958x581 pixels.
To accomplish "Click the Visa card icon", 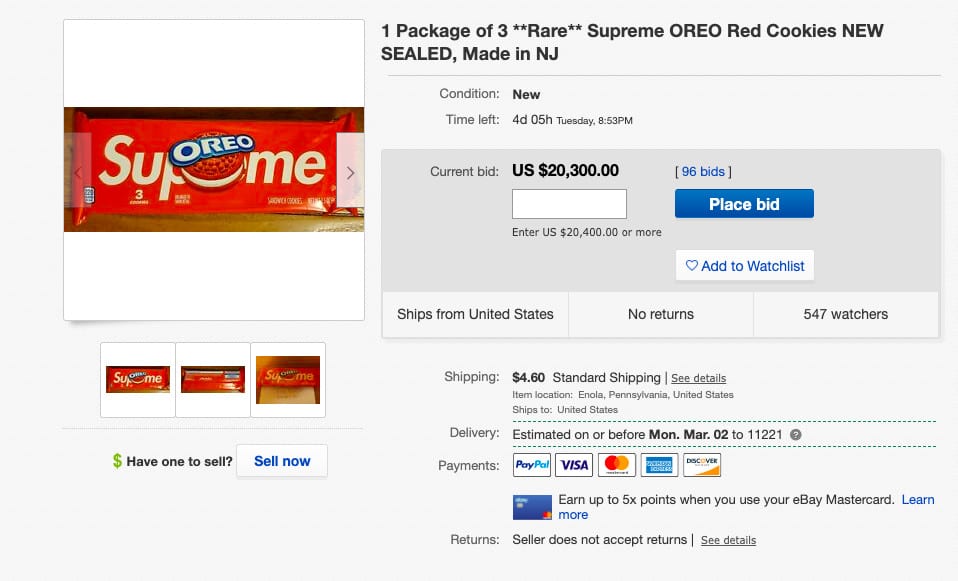I will click(x=575, y=465).
